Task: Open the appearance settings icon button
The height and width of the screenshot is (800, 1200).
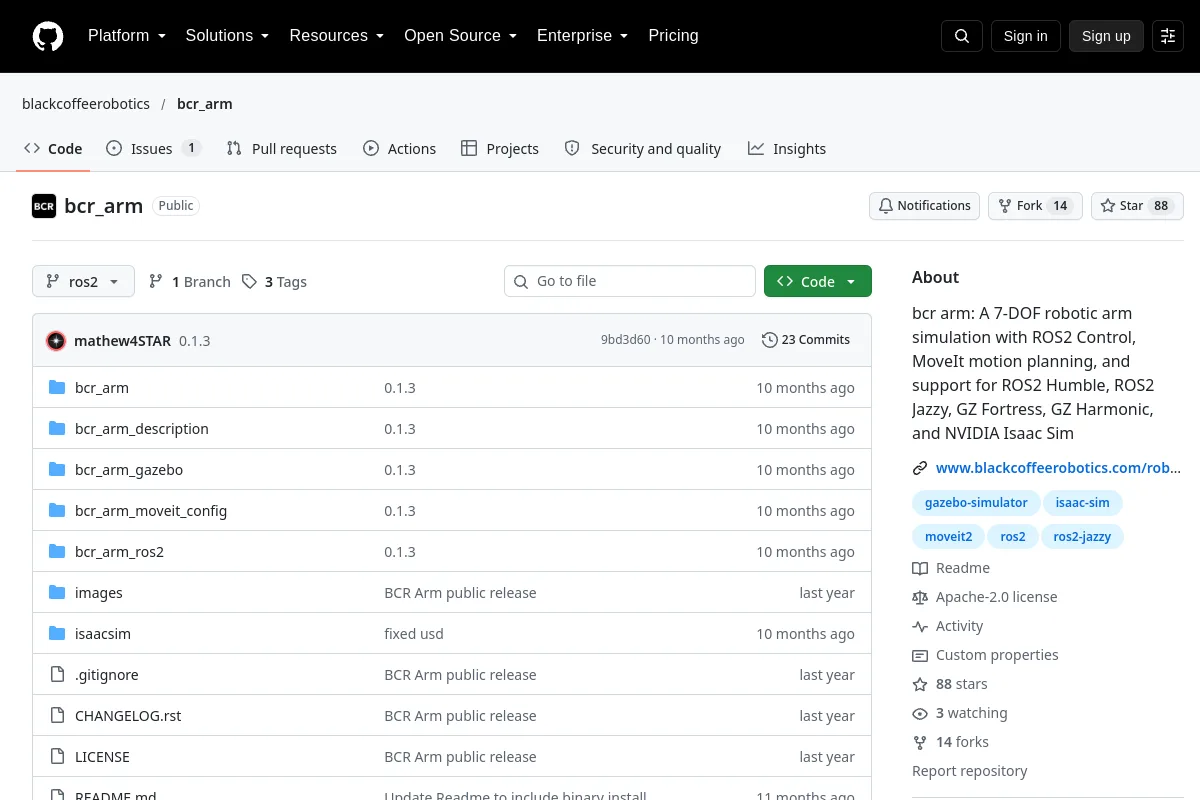Action: [x=1168, y=36]
